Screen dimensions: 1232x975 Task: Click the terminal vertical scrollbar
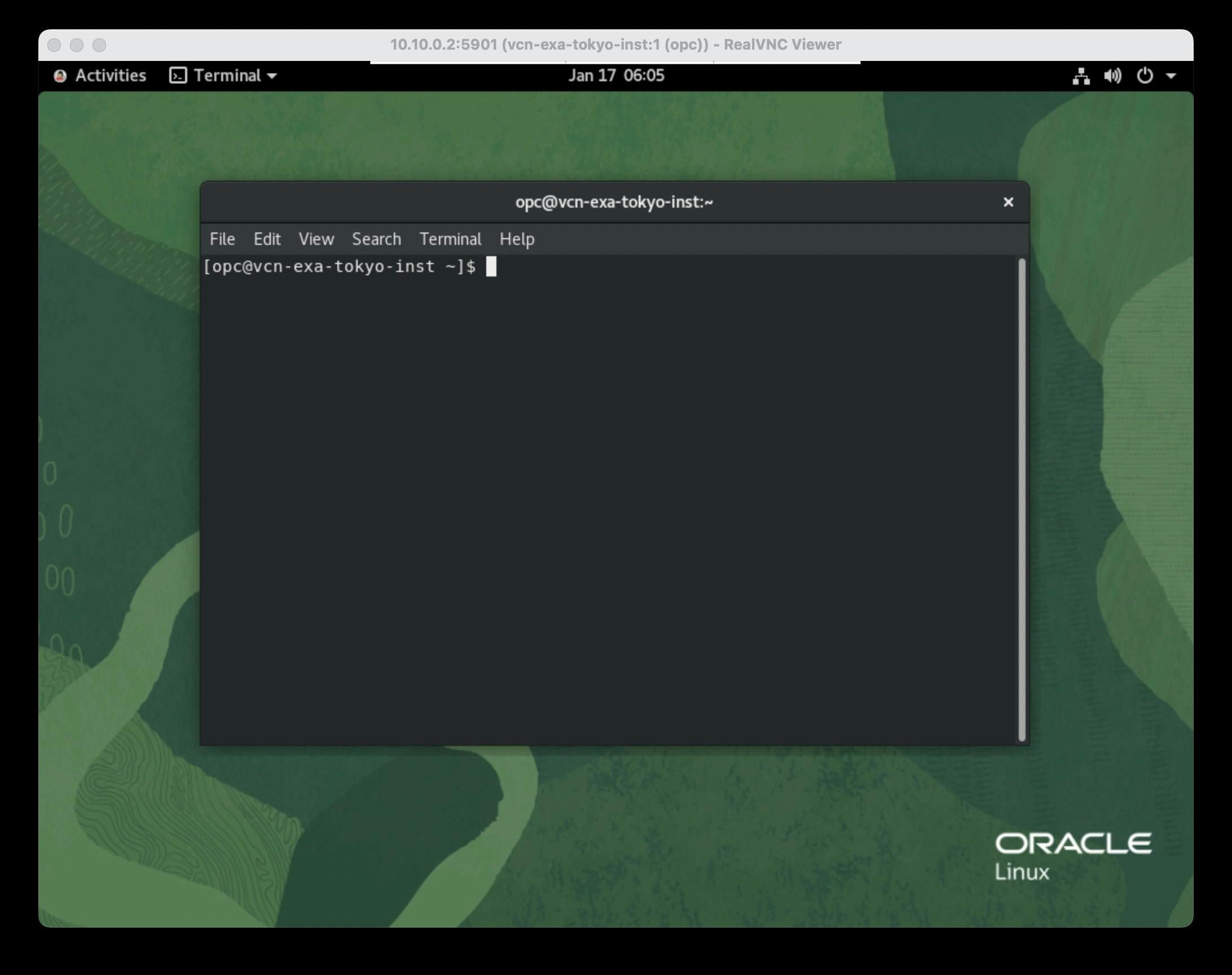pyautogui.click(x=1022, y=499)
